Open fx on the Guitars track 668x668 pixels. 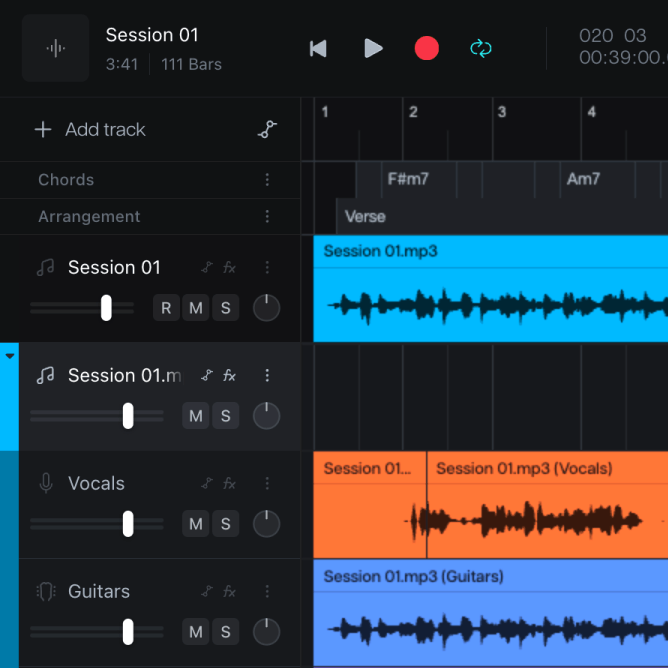tap(229, 591)
